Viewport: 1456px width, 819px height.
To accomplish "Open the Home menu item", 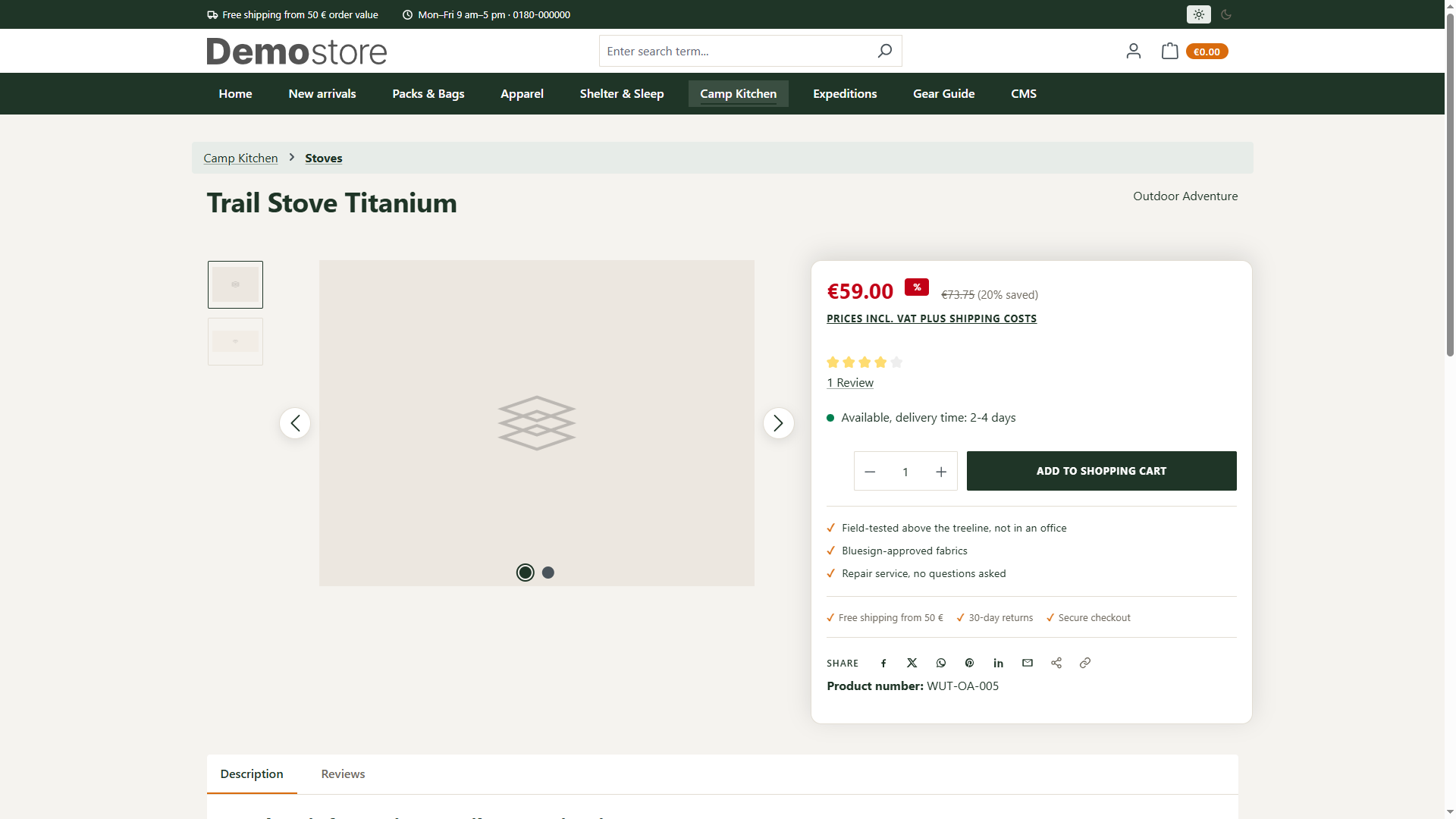I will pos(235,93).
